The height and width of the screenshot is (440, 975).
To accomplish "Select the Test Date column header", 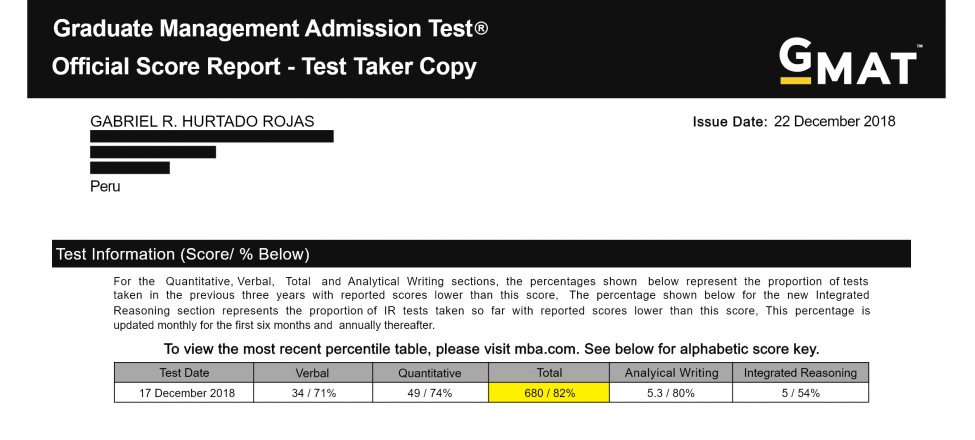I will click(183, 373).
